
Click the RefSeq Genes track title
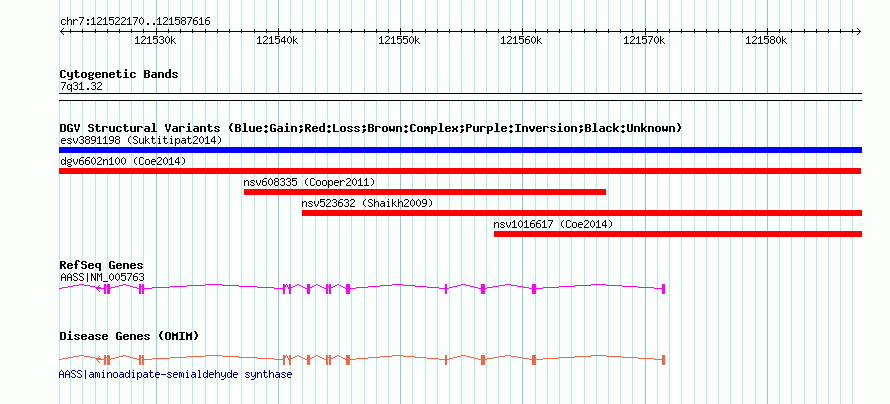[x=102, y=265]
